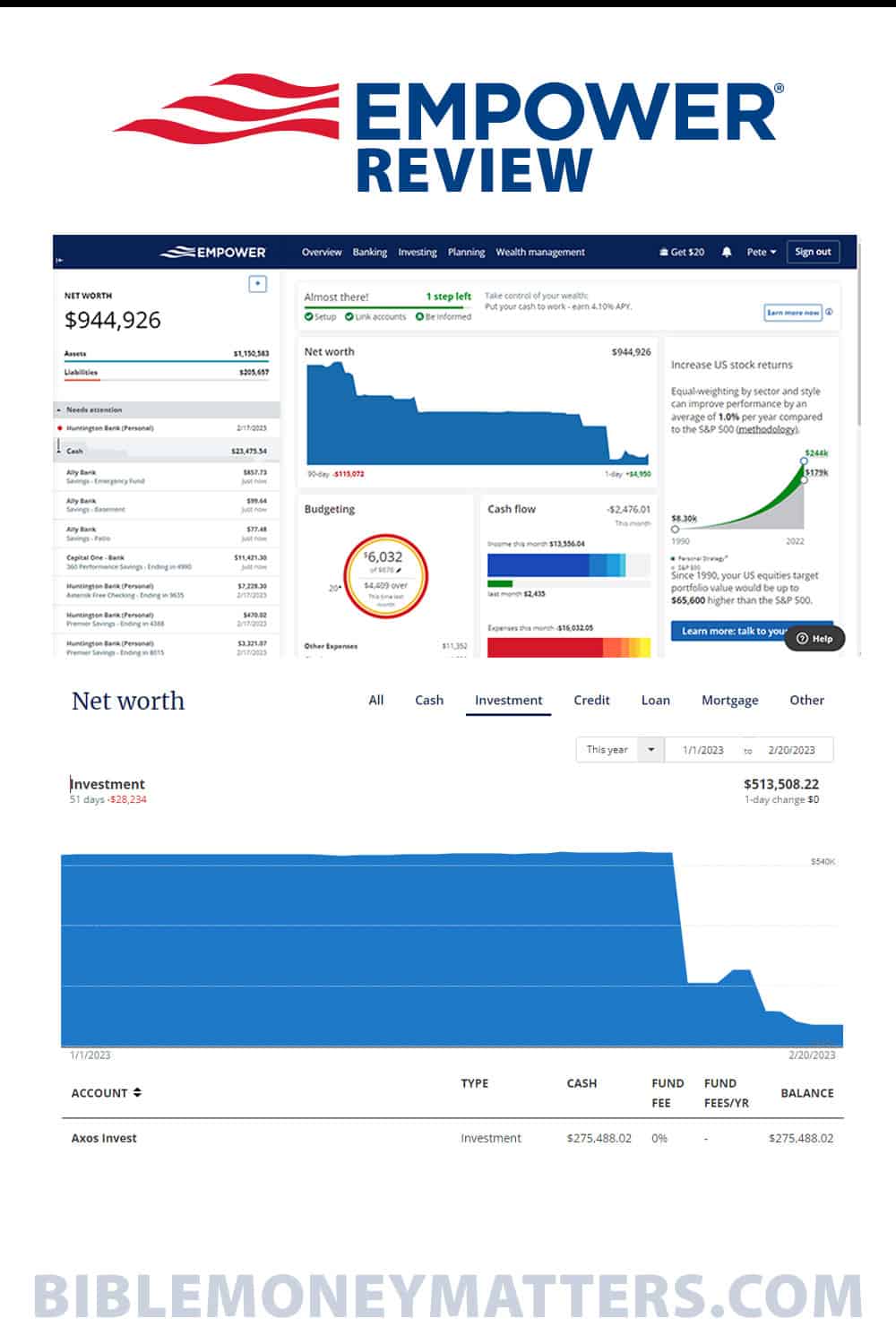Image resolution: width=896 pixels, height=1344 pixels.
Task: Switch to the Loan tab
Action: [656, 701]
